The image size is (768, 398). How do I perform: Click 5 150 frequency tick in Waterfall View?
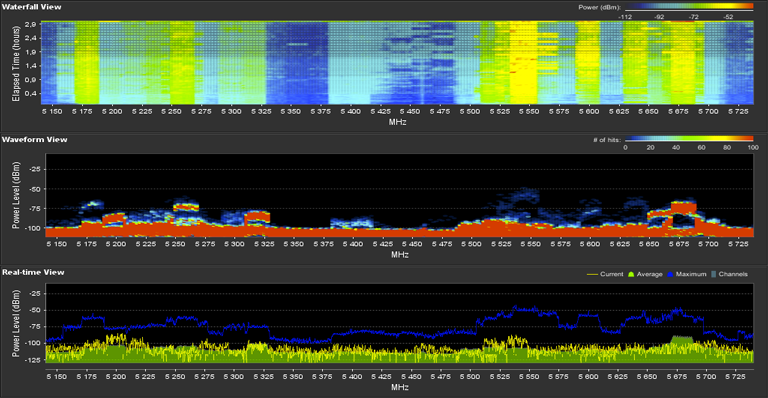point(52,112)
